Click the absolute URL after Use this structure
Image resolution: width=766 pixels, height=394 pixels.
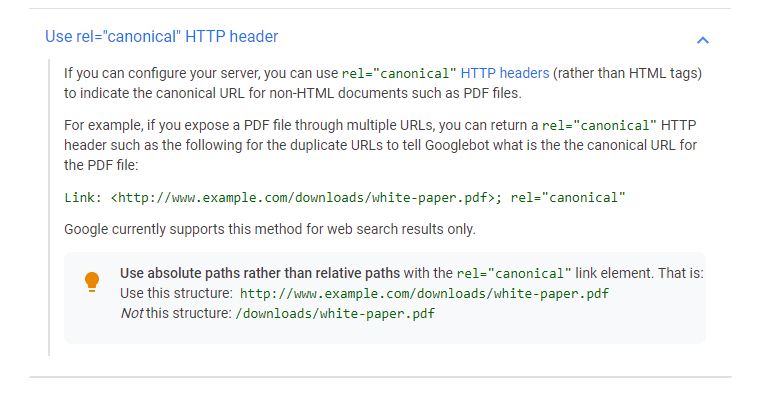[x=424, y=293]
